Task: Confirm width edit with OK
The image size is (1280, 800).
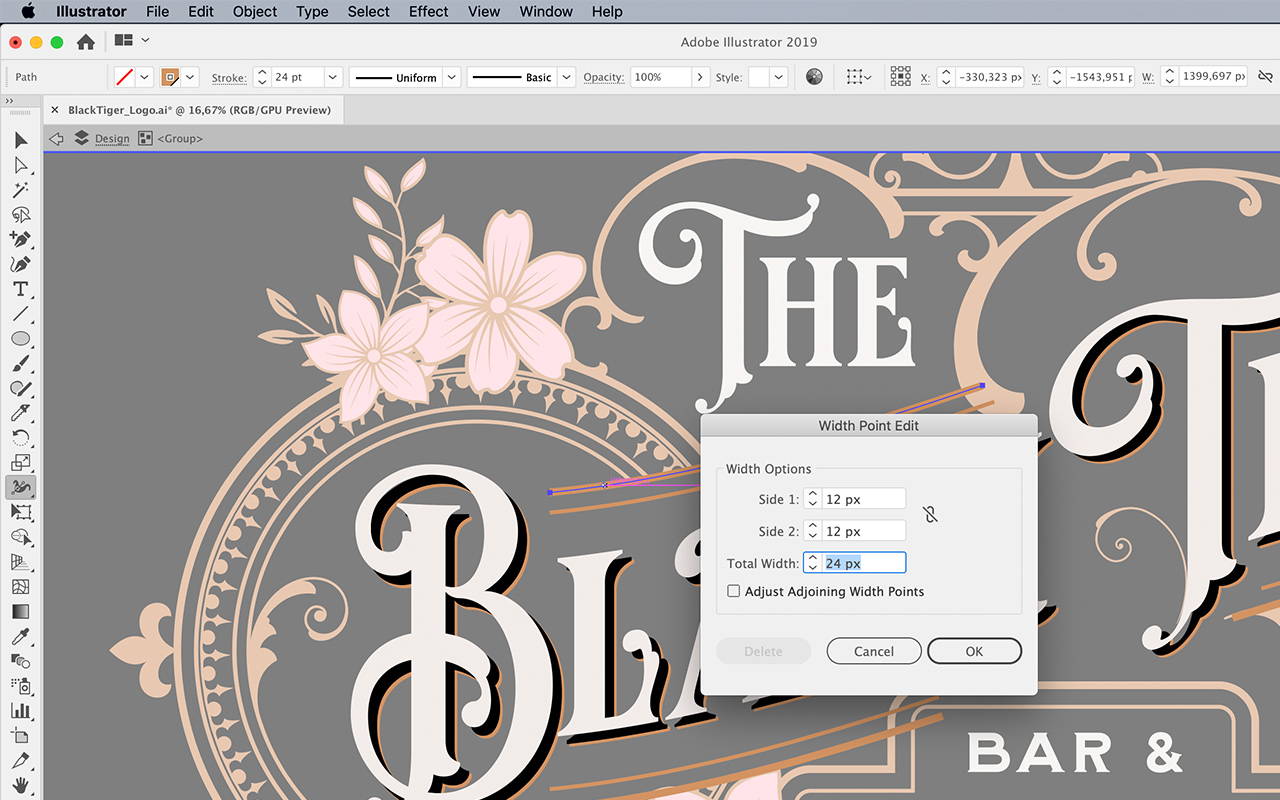Action: click(974, 651)
